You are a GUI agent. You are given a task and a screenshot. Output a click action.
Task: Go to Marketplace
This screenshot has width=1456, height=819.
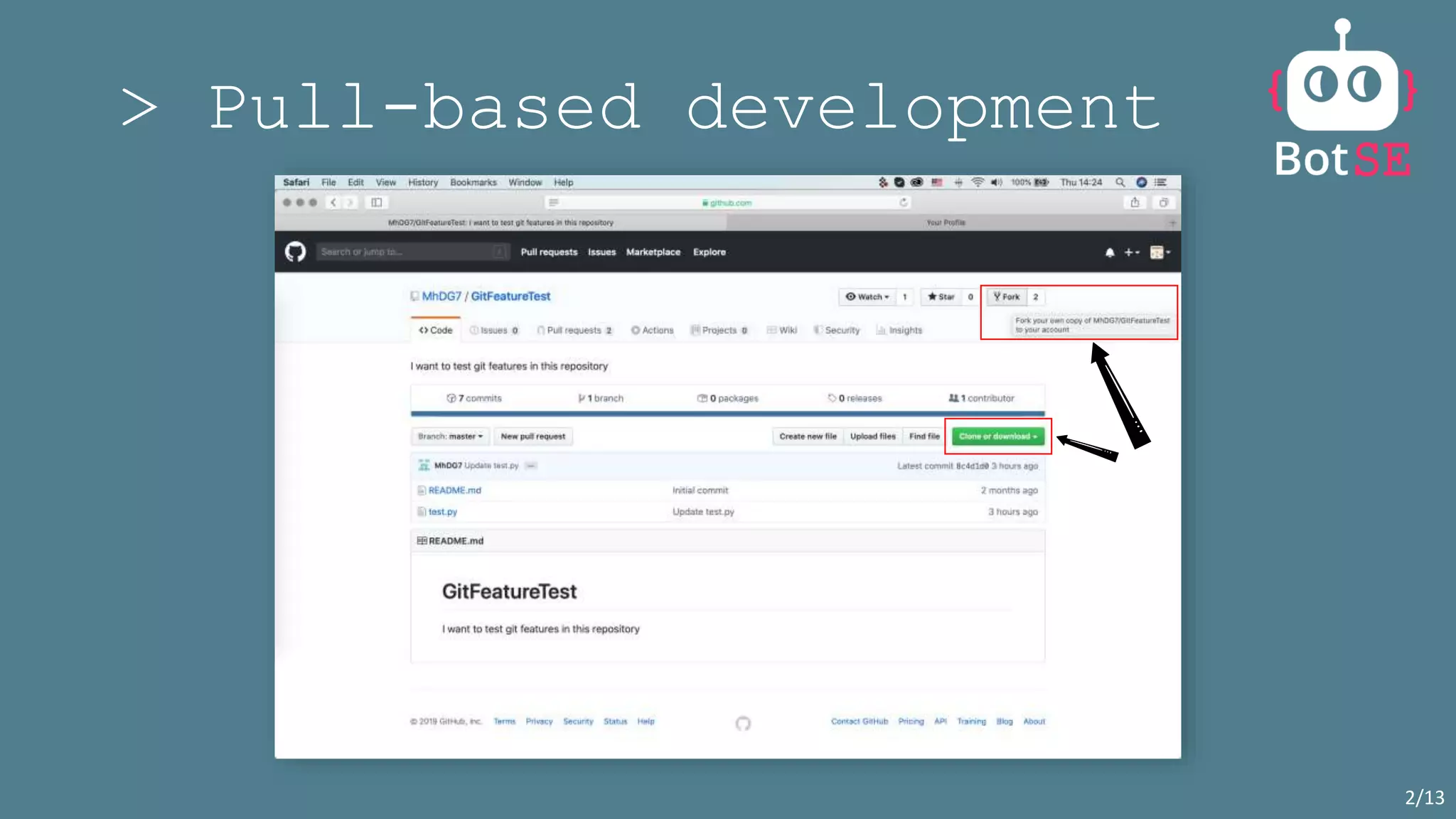(x=653, y=252)
